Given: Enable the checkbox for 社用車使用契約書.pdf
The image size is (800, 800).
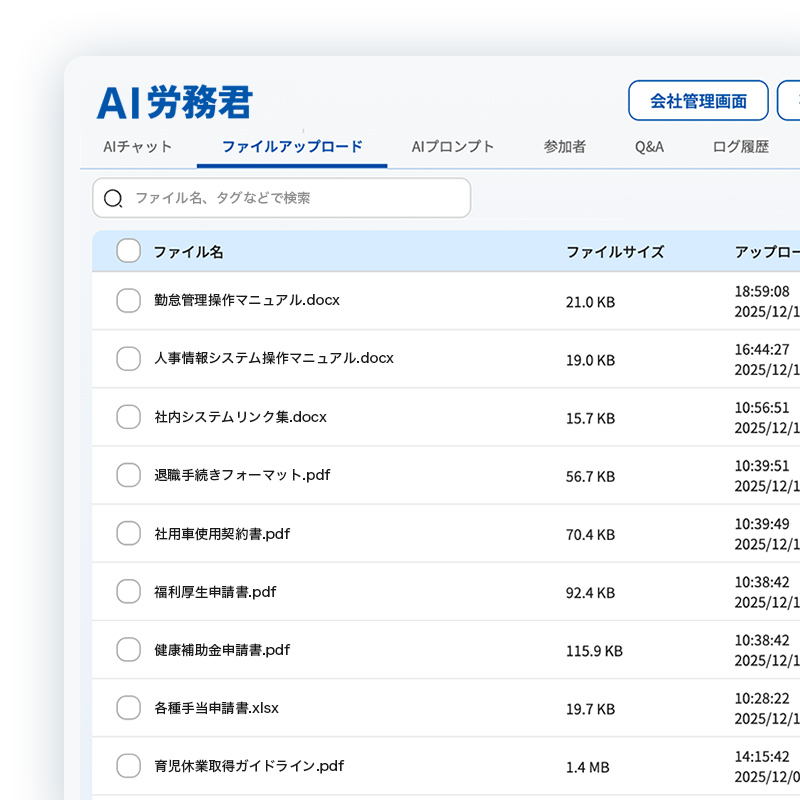Looking at the screenshot, I should pyautogui.click(x=128, y=533).
